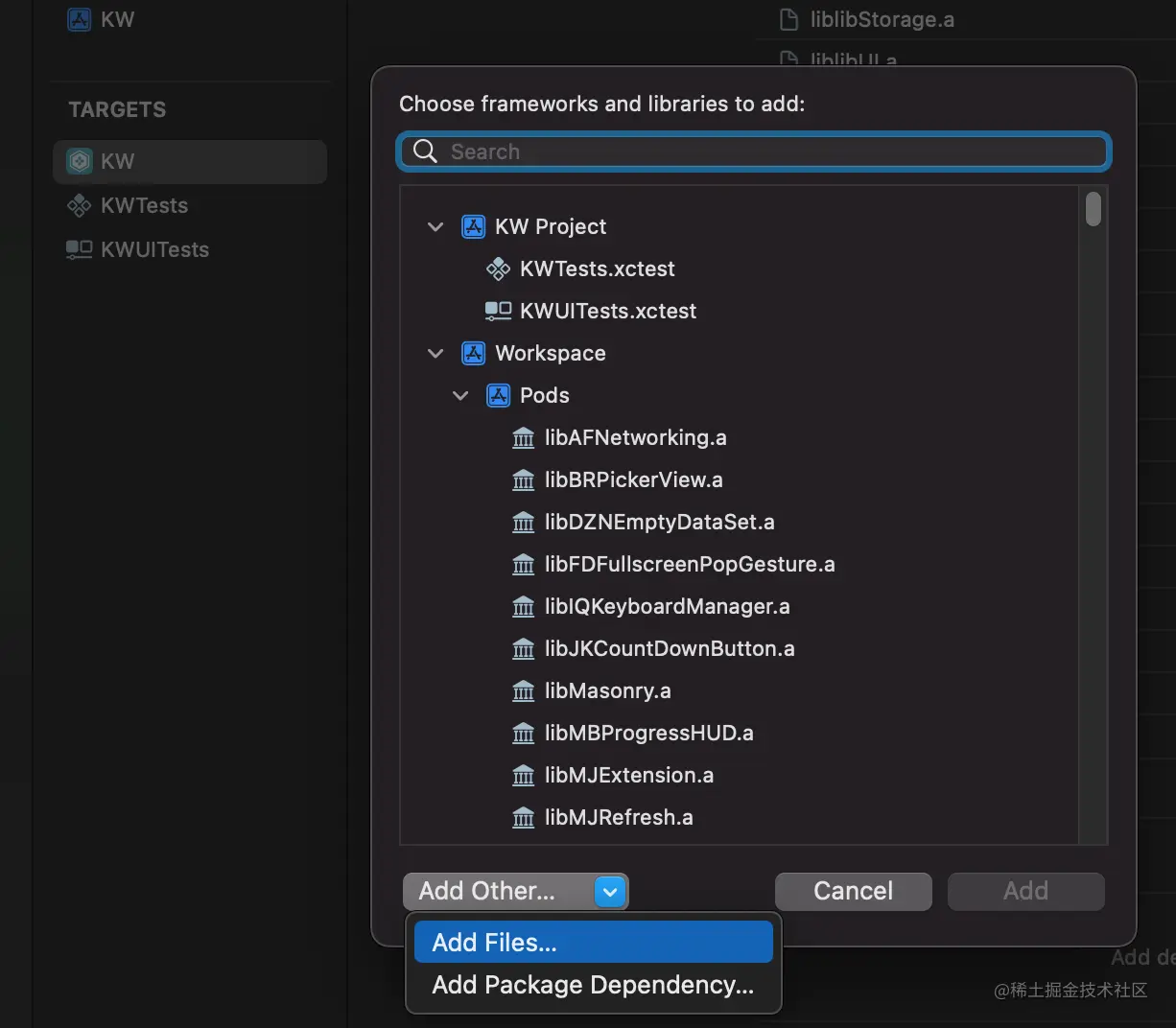Click the libDZNEmptyDataSet.a library icon
This screenshot has height=1028, width=1176.
click(524, 523)
